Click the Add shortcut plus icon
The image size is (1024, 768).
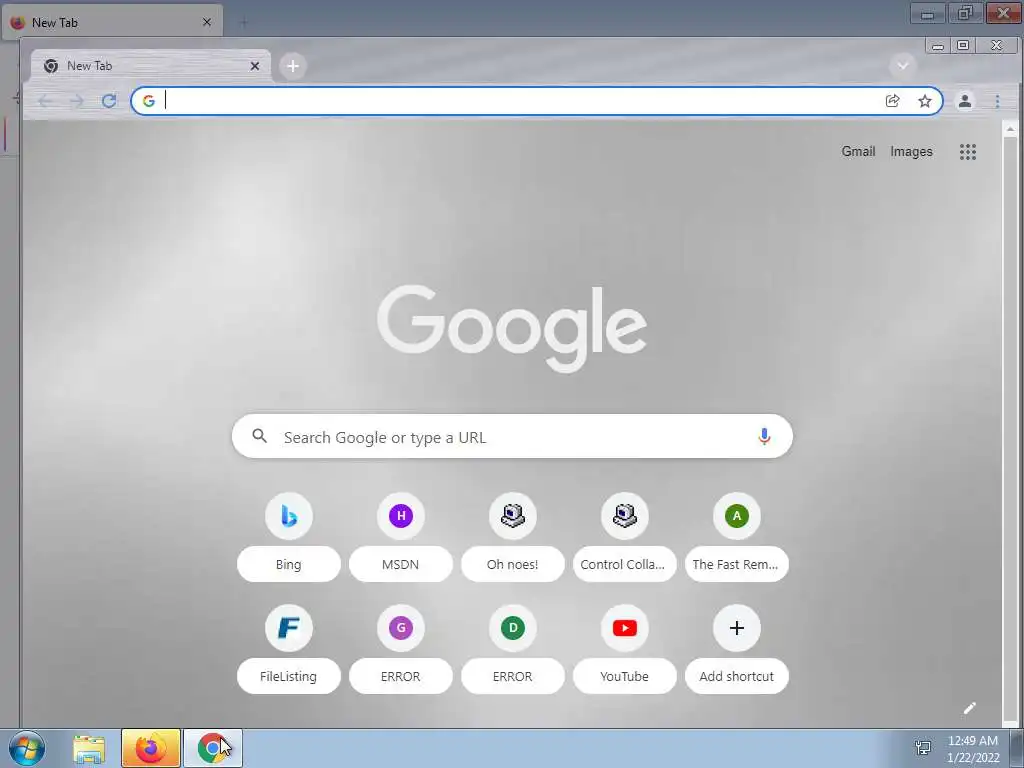point(737,628)
